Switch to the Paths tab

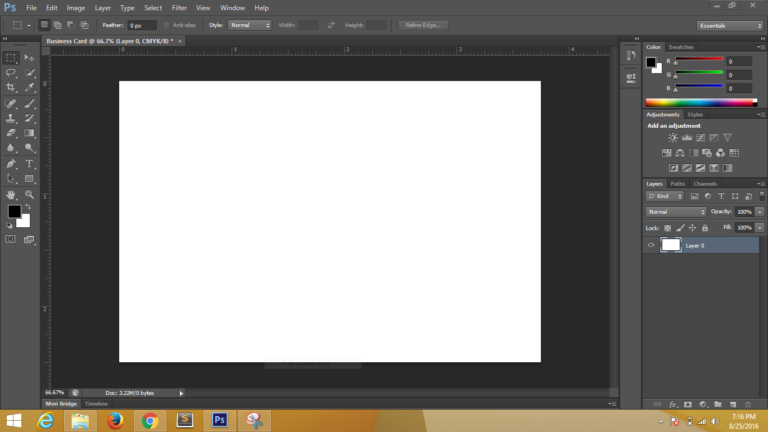coord(677,184)
